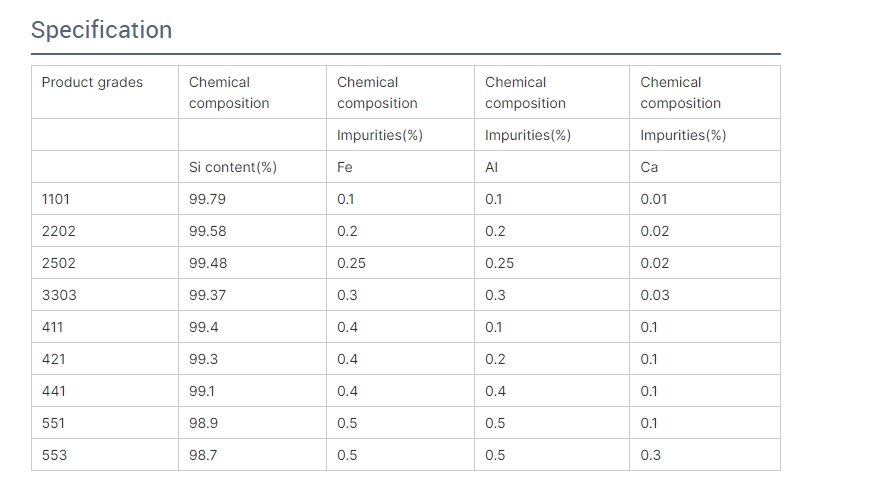Select product grade 441 cell

(x=53, y=391)
